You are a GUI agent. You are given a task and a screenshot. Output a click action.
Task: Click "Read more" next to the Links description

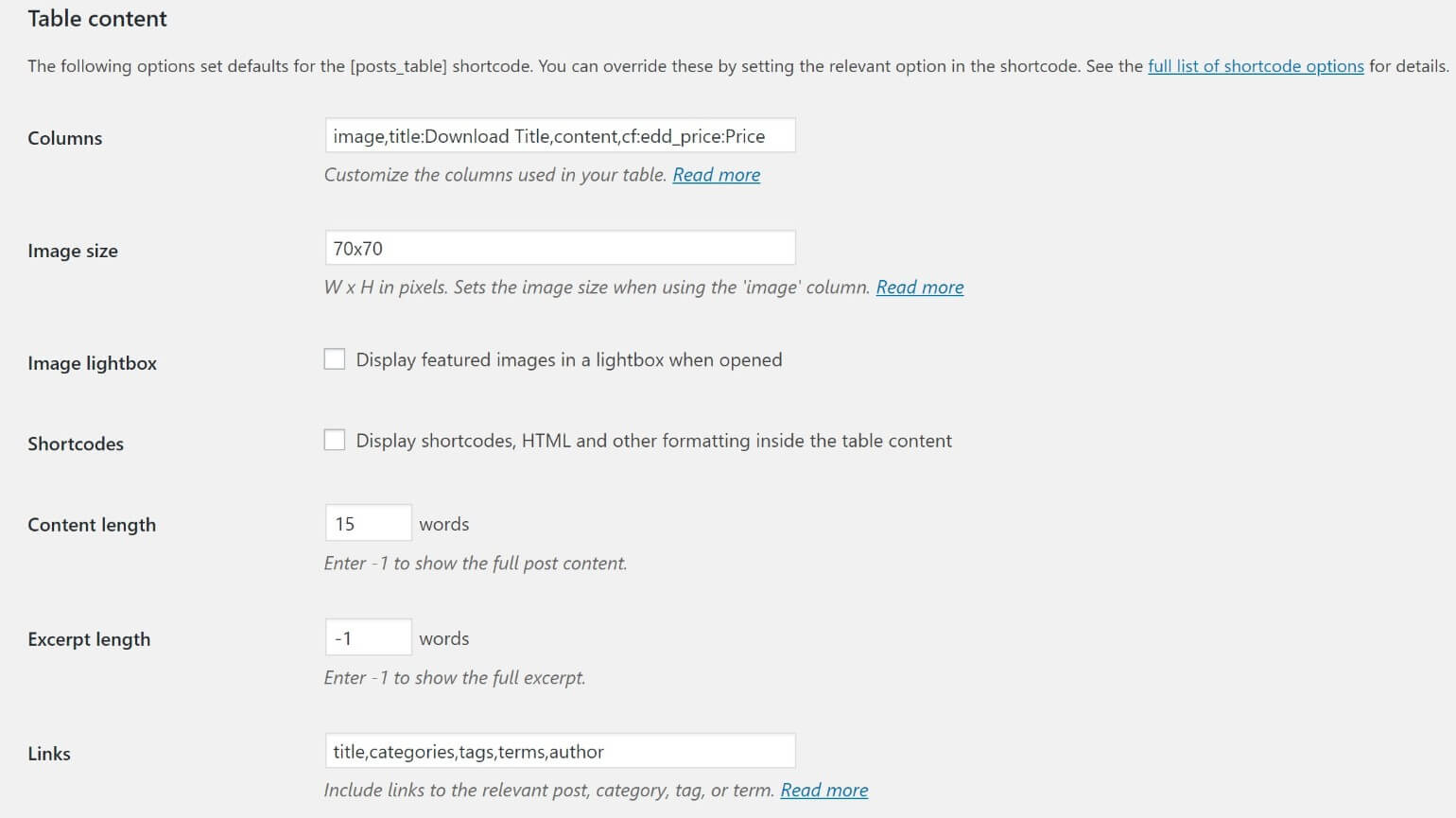coord(823,790)
